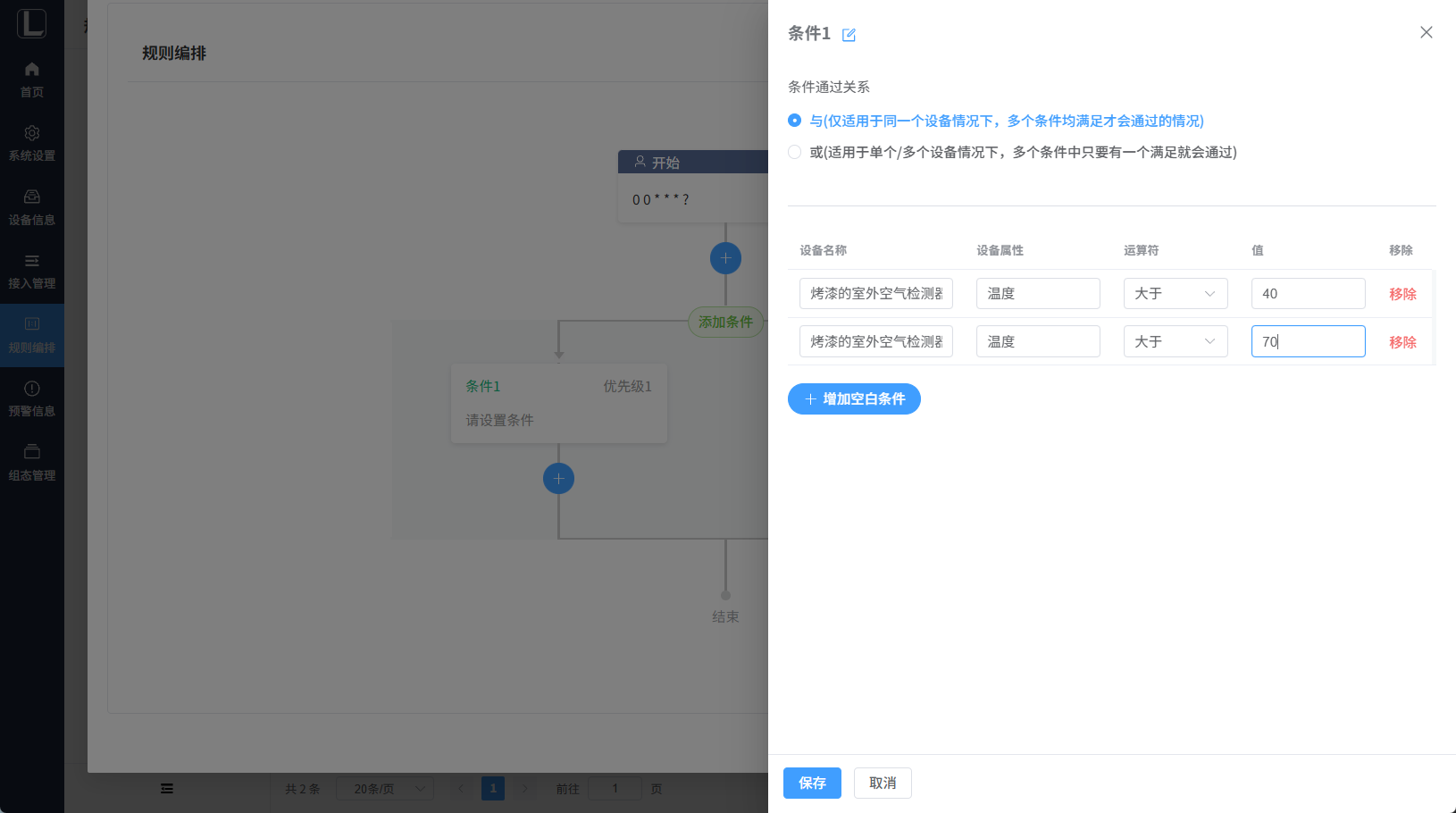1456x813 pixels.
Task: Click 移除 for the first condition row
Action: pos(1402,294)
